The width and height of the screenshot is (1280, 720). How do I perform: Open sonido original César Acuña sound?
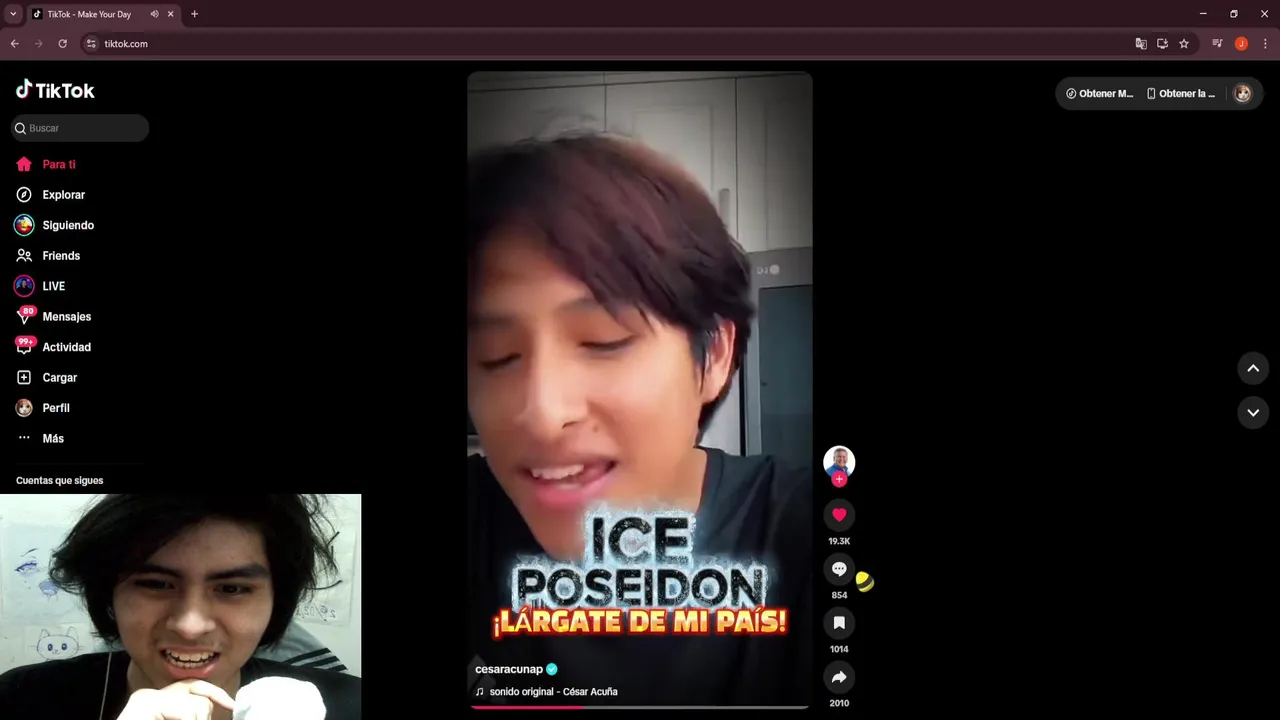546,691
